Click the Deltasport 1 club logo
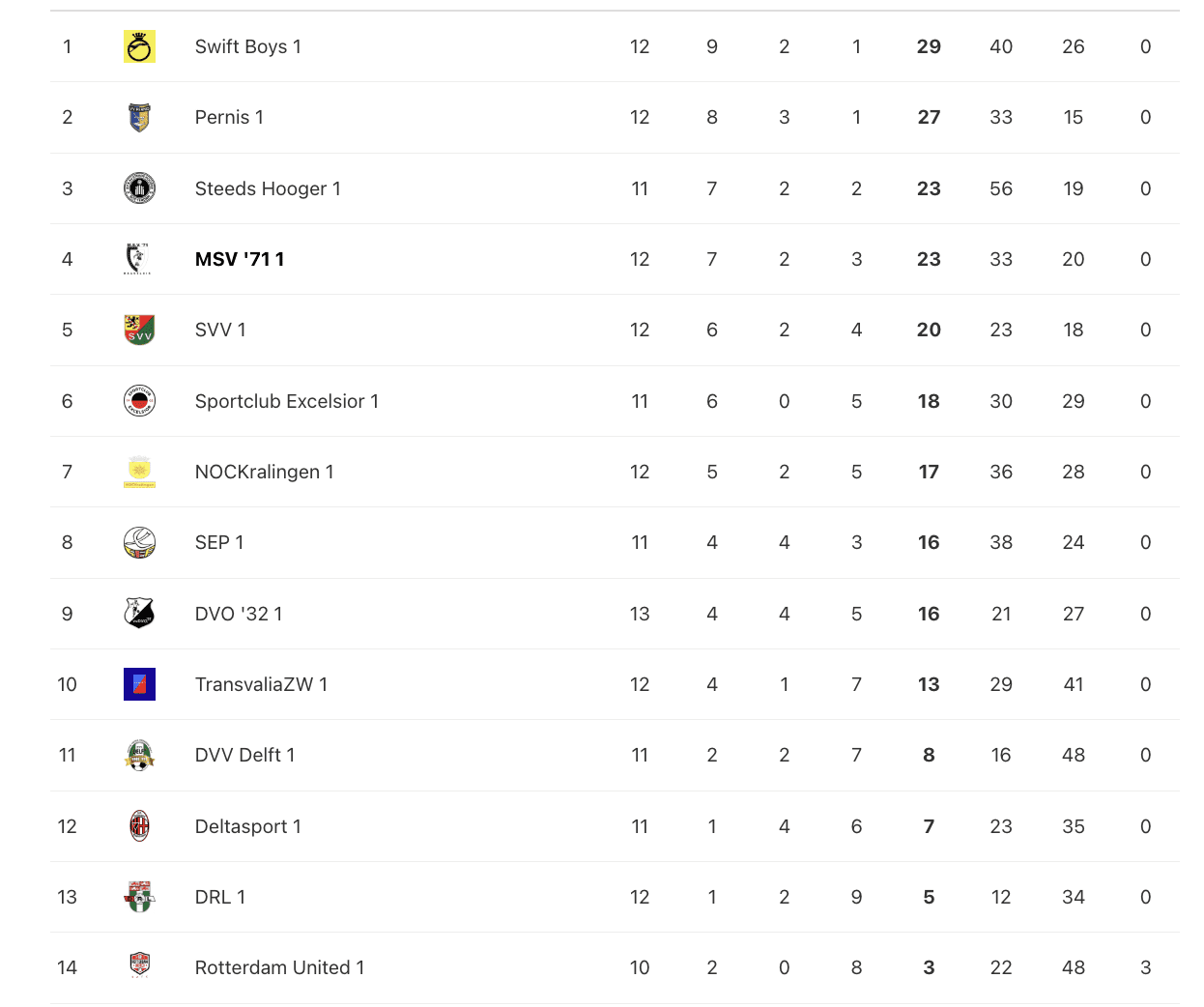This screenshot has height=1007, width=1204. tap(139, 826)
